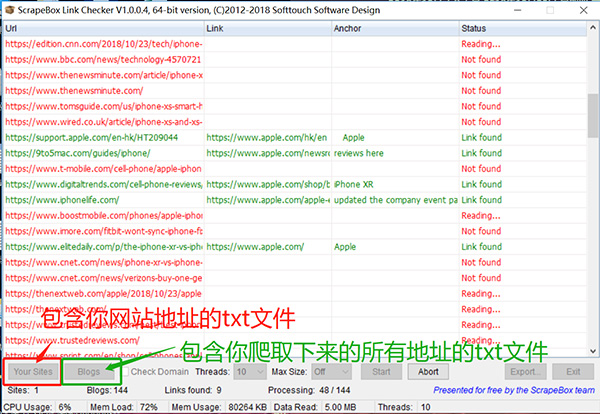Select the support.apple.com url cell
The width and height of the screenshot is (600, 414).
click(x=103, y=138)
